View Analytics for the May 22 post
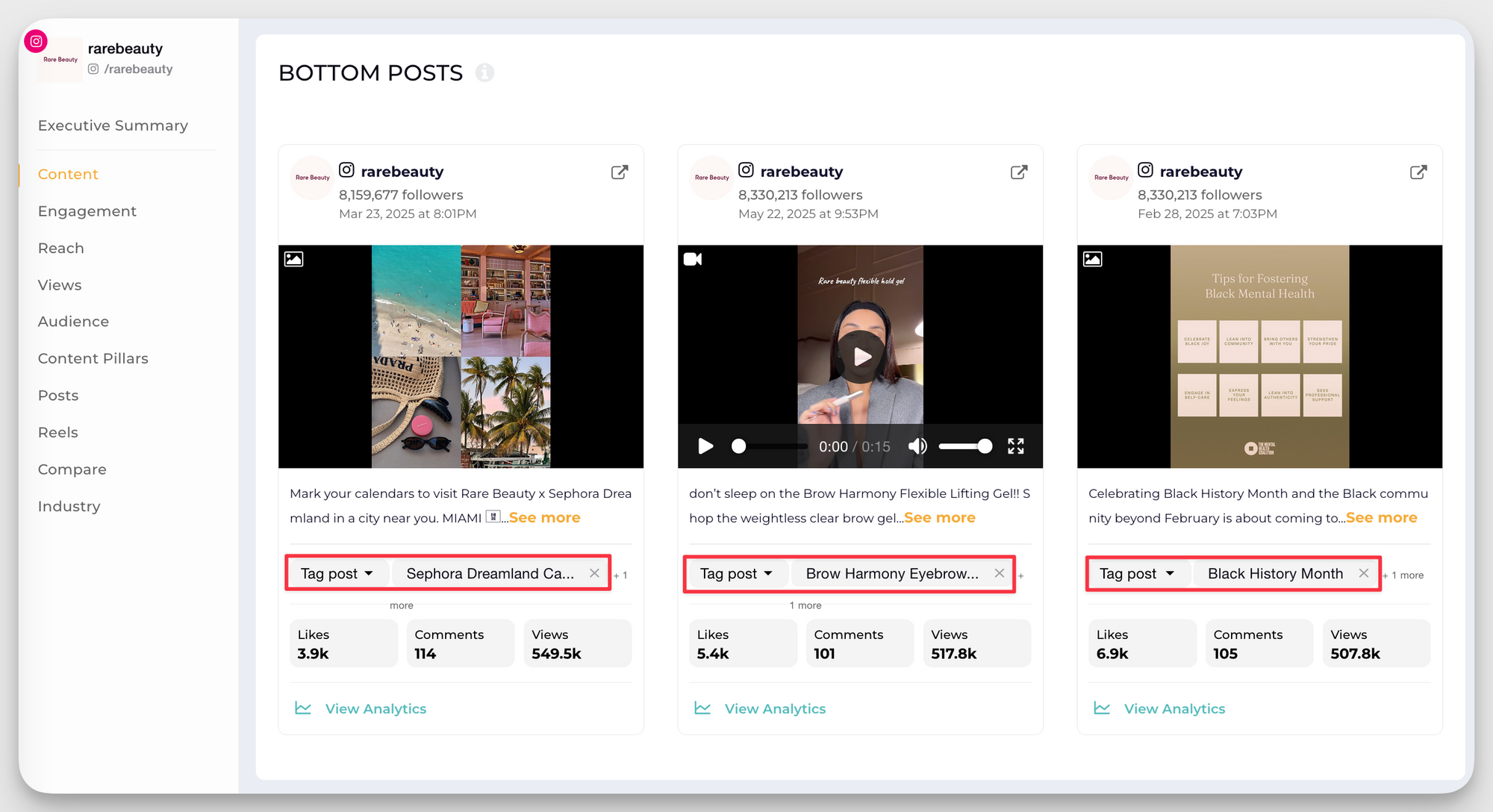The width and height of the screenshot is (1493, 812). (775, 708)
